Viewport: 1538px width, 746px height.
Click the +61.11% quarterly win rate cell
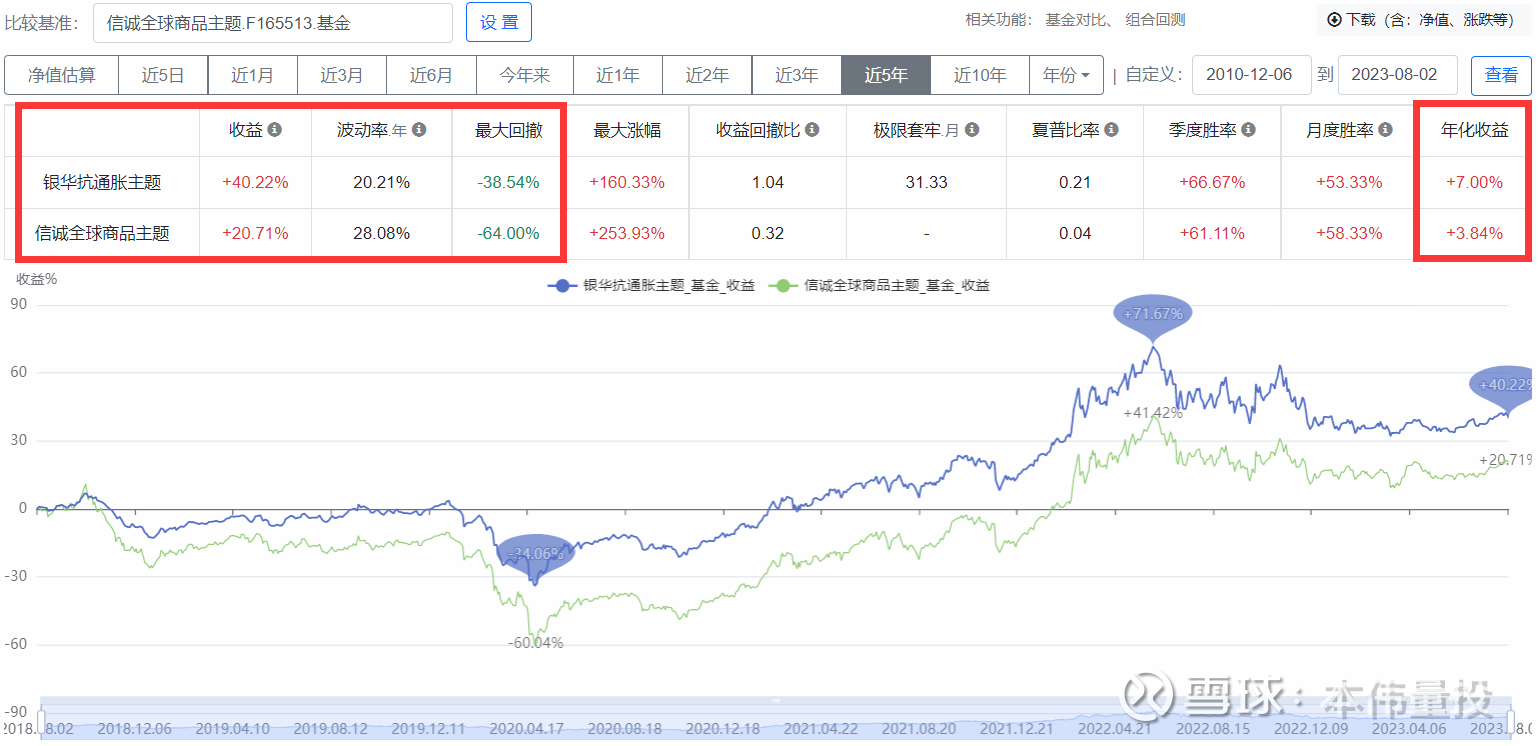point(1211,233)
